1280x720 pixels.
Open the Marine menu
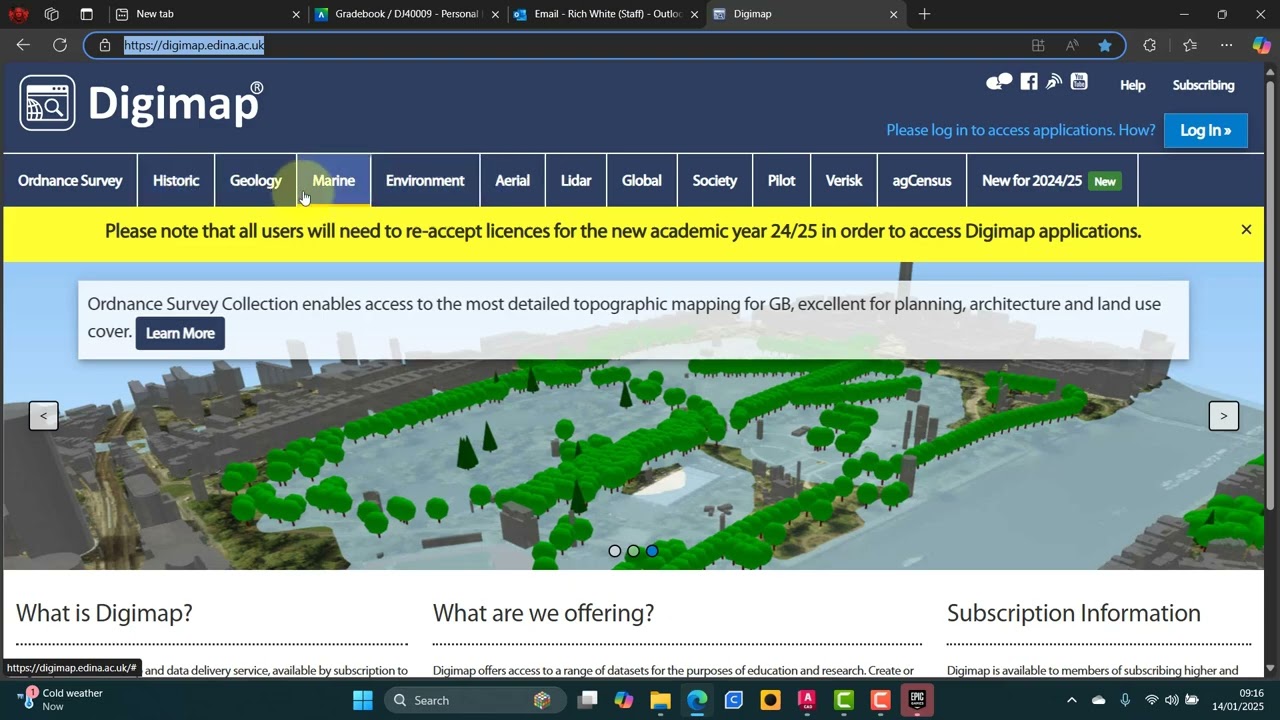[334, 181]
